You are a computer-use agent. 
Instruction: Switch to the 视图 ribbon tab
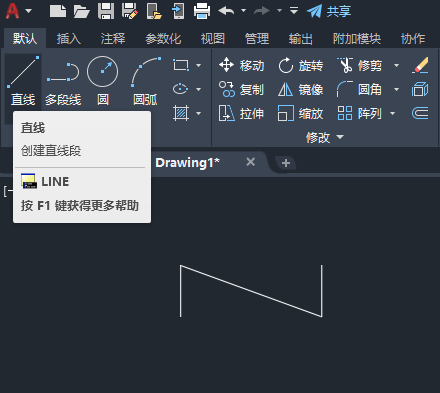coord(213,39)
